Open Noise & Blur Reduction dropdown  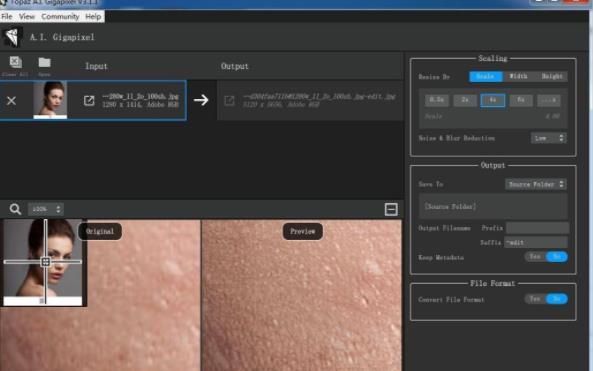[548, 138]
